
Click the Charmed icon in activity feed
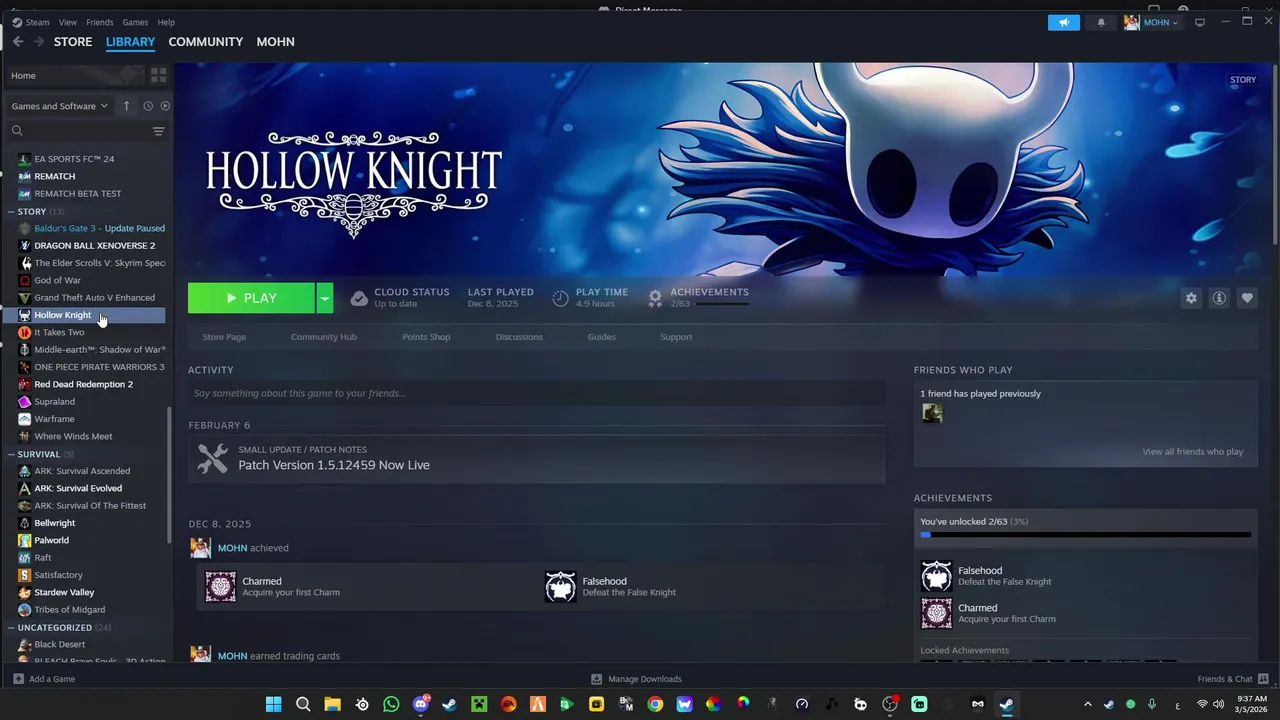click(220, 587)
